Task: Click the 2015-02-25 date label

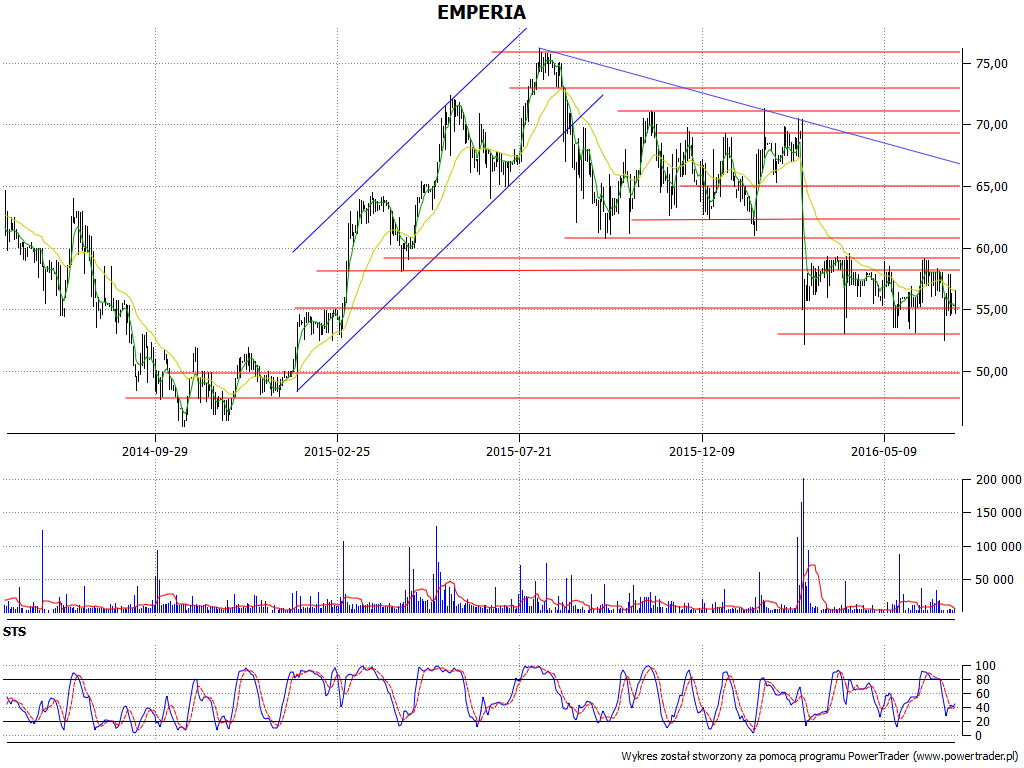Action: (x=337, y=451)
